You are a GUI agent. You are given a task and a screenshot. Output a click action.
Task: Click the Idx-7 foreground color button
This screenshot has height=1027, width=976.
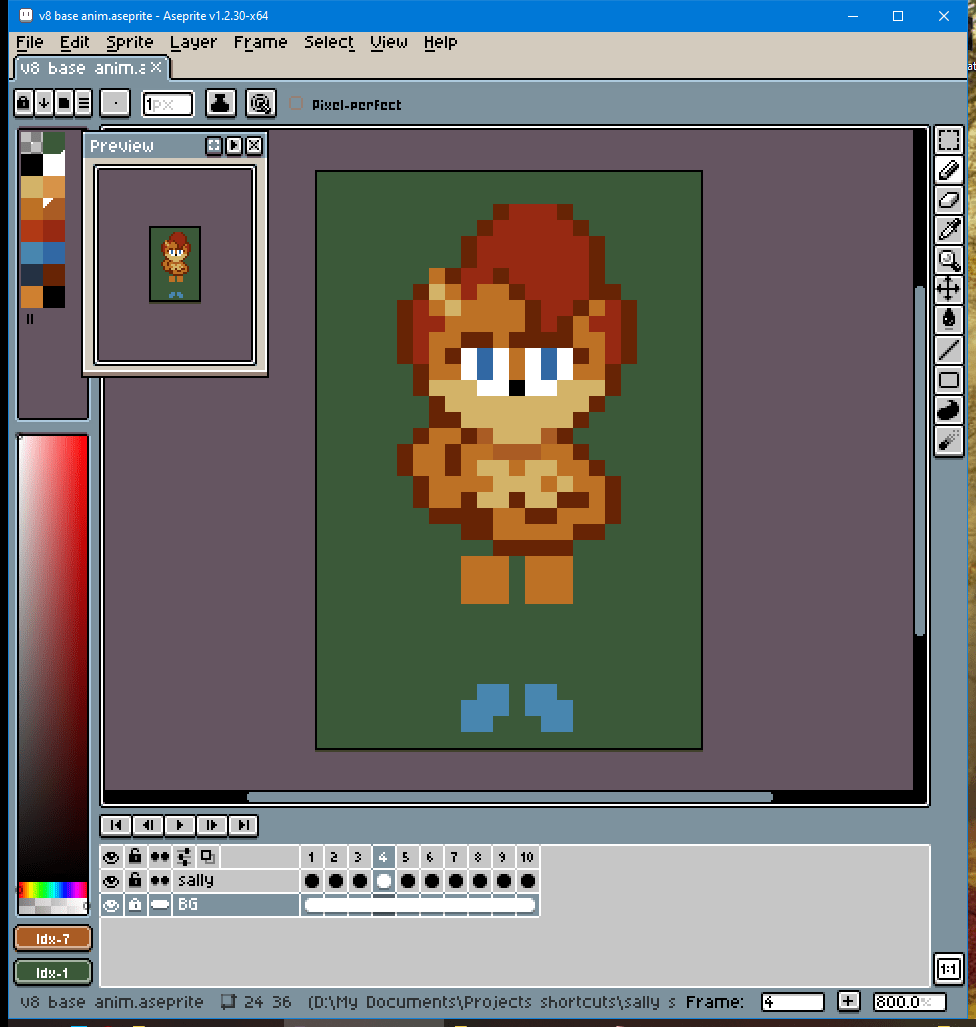(53, 938)
